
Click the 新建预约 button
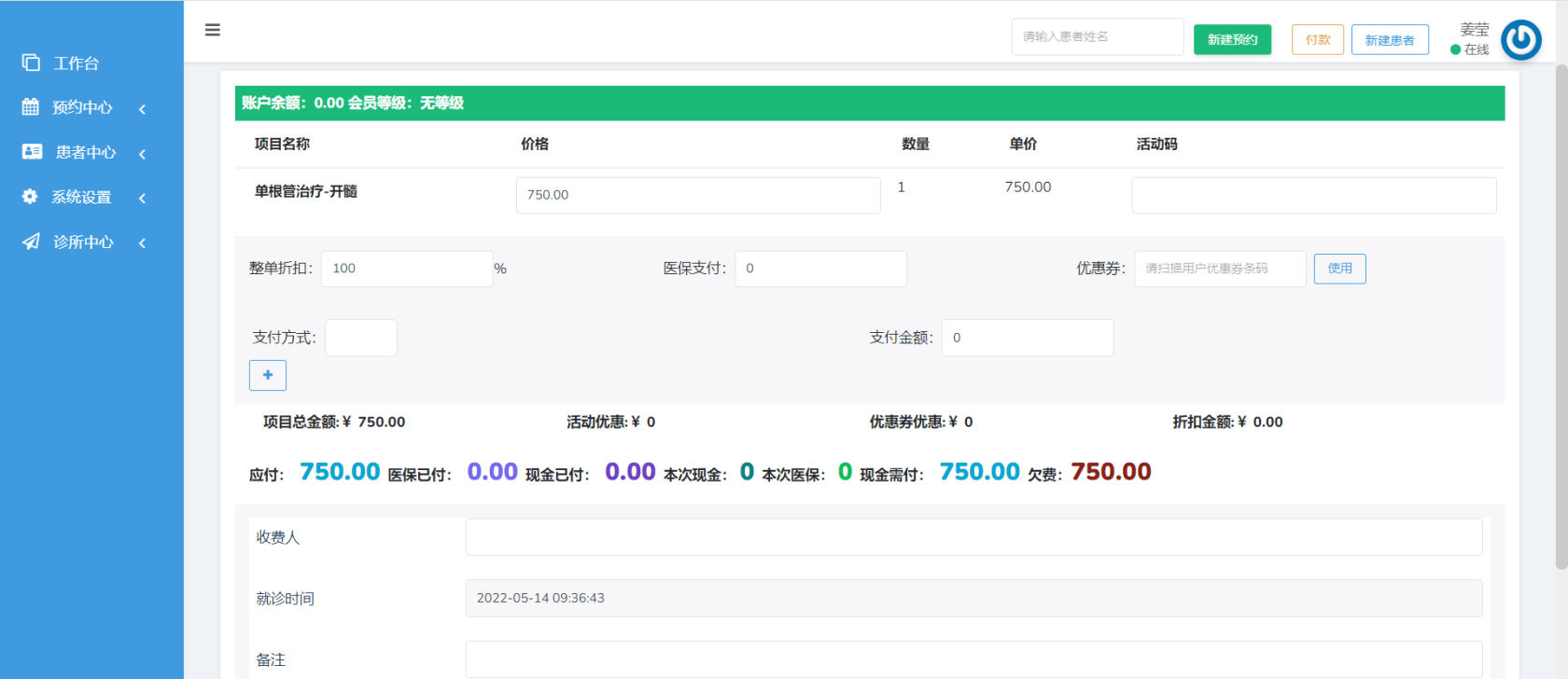pos(1232,39)
